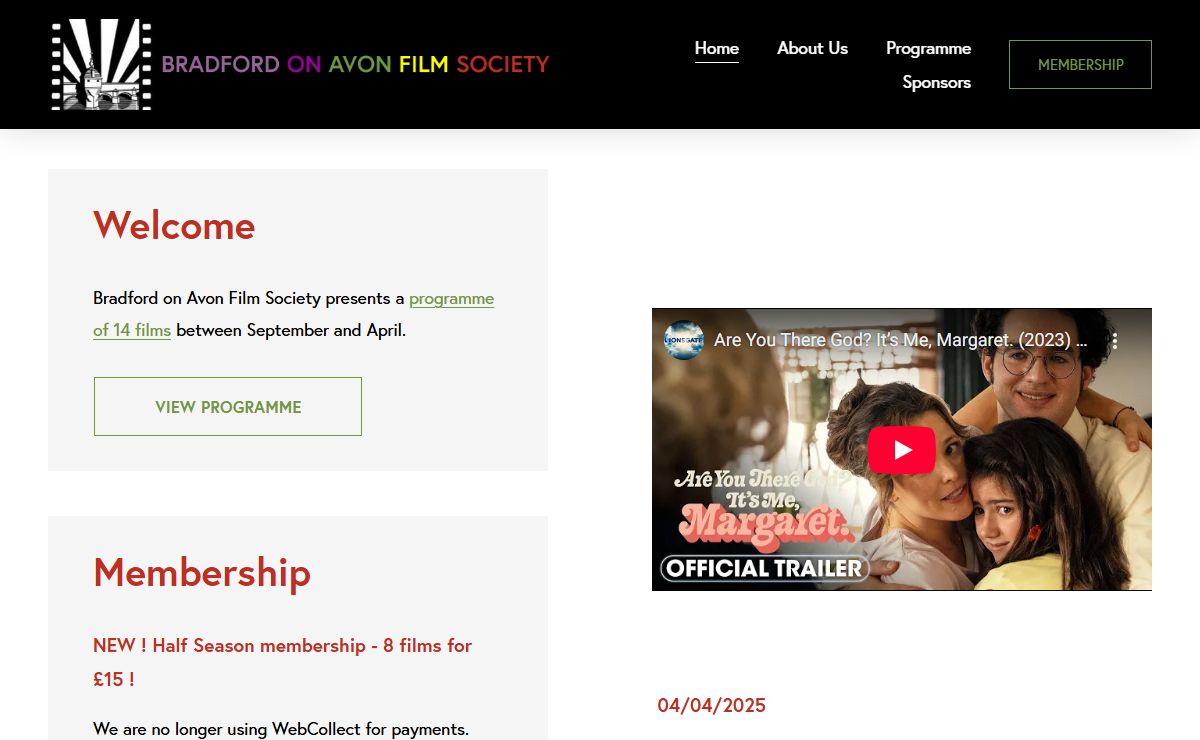Click the Membership button in header
The height and width of the screenshot is (740, 1200).
click(1080, 65)
